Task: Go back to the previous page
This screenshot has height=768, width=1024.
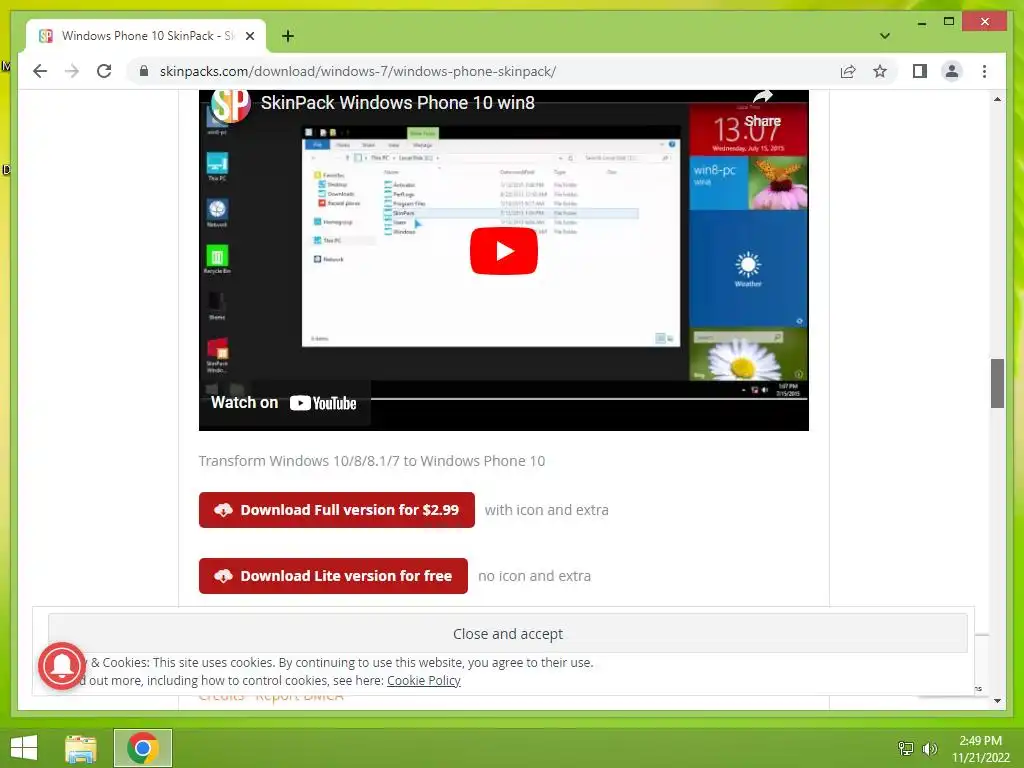Action: [x=40, y=71]
